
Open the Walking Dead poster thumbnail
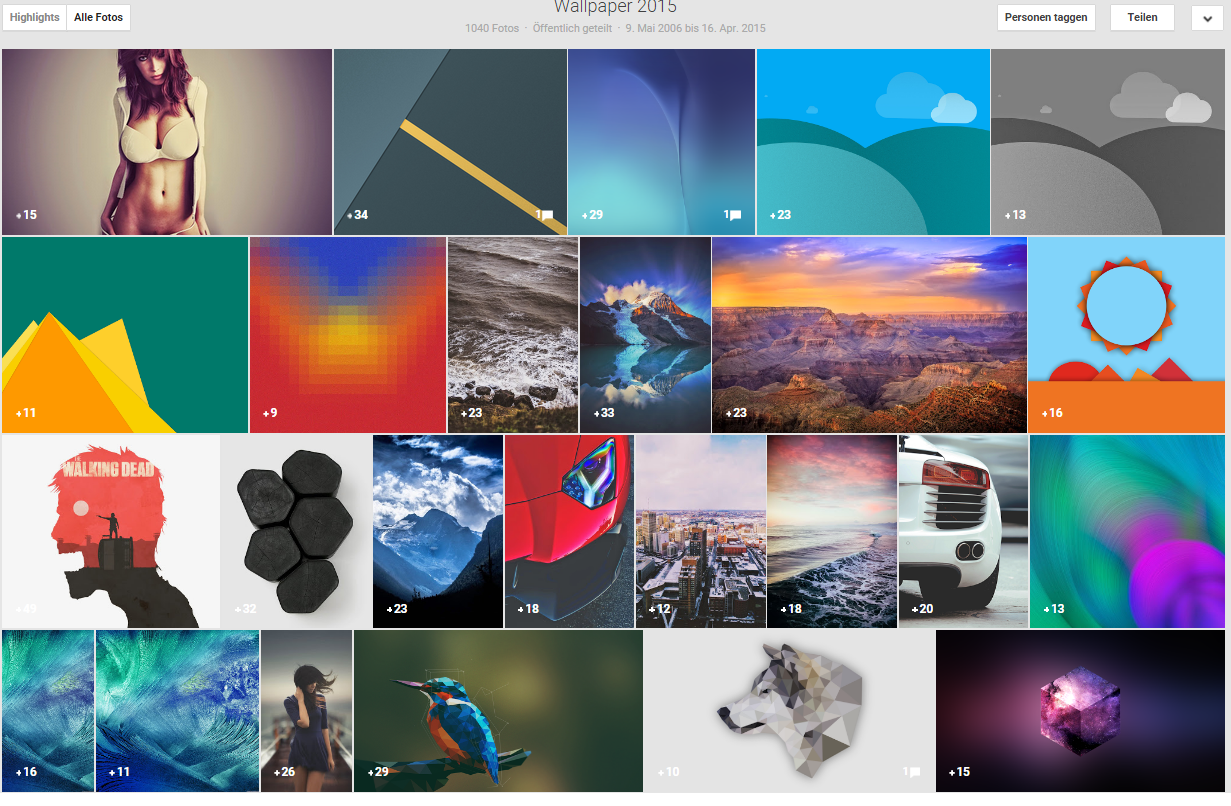(x=110, y=530)
